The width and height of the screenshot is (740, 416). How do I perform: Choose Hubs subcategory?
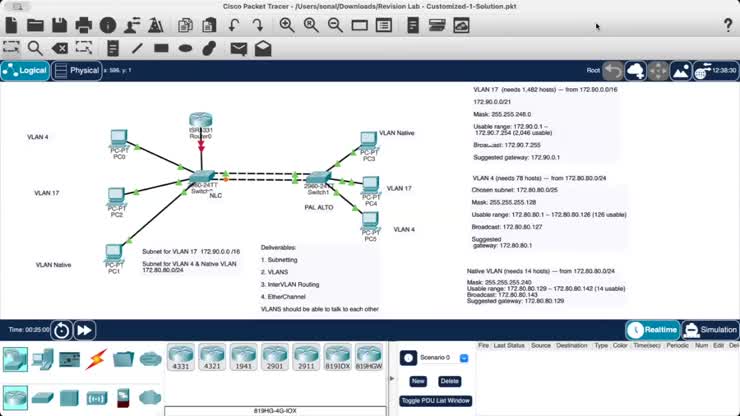tap(69, 398)
